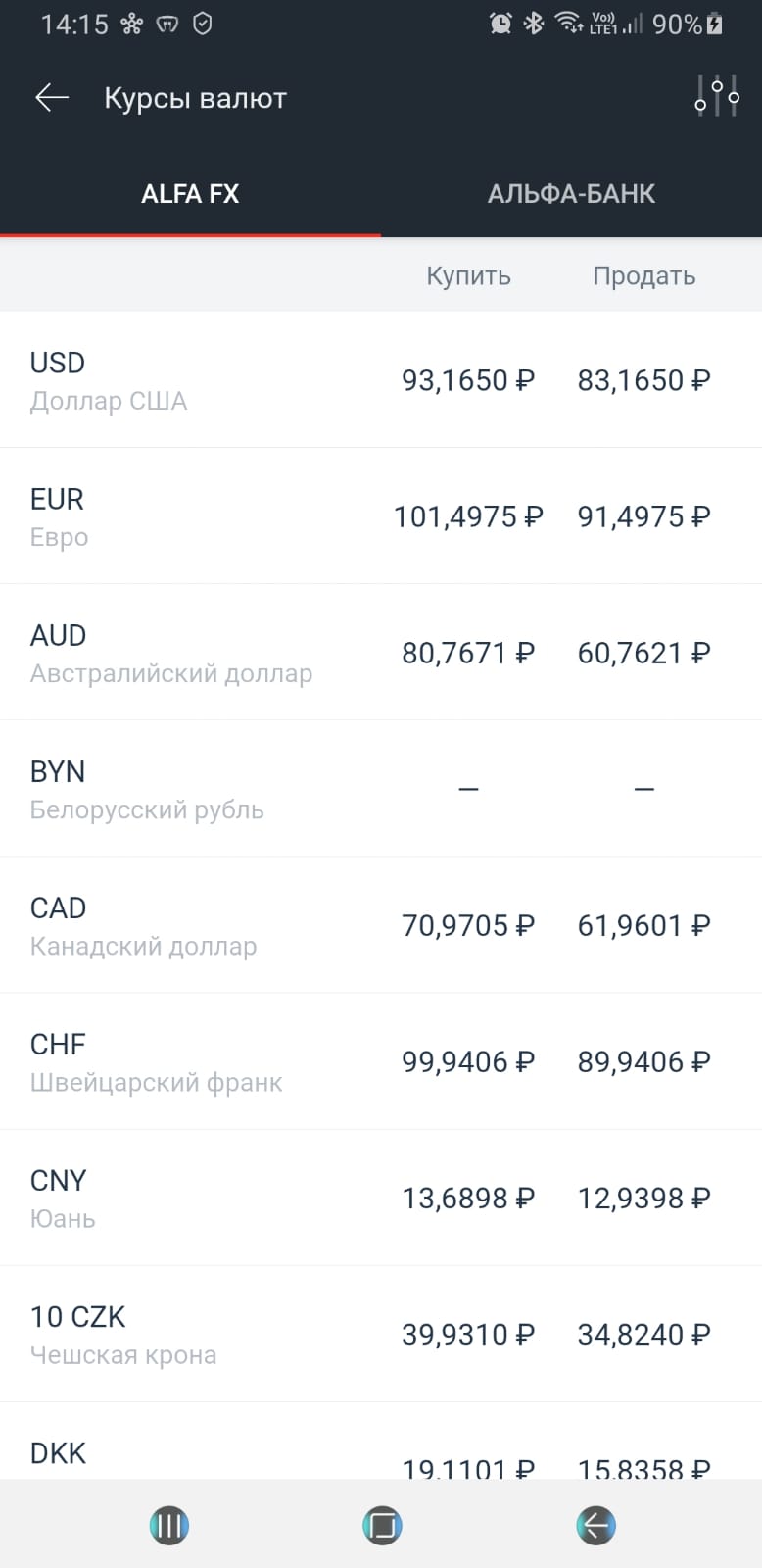
Task: Open the CAD Канадский доллар row
Action: [x=381, y=925]
